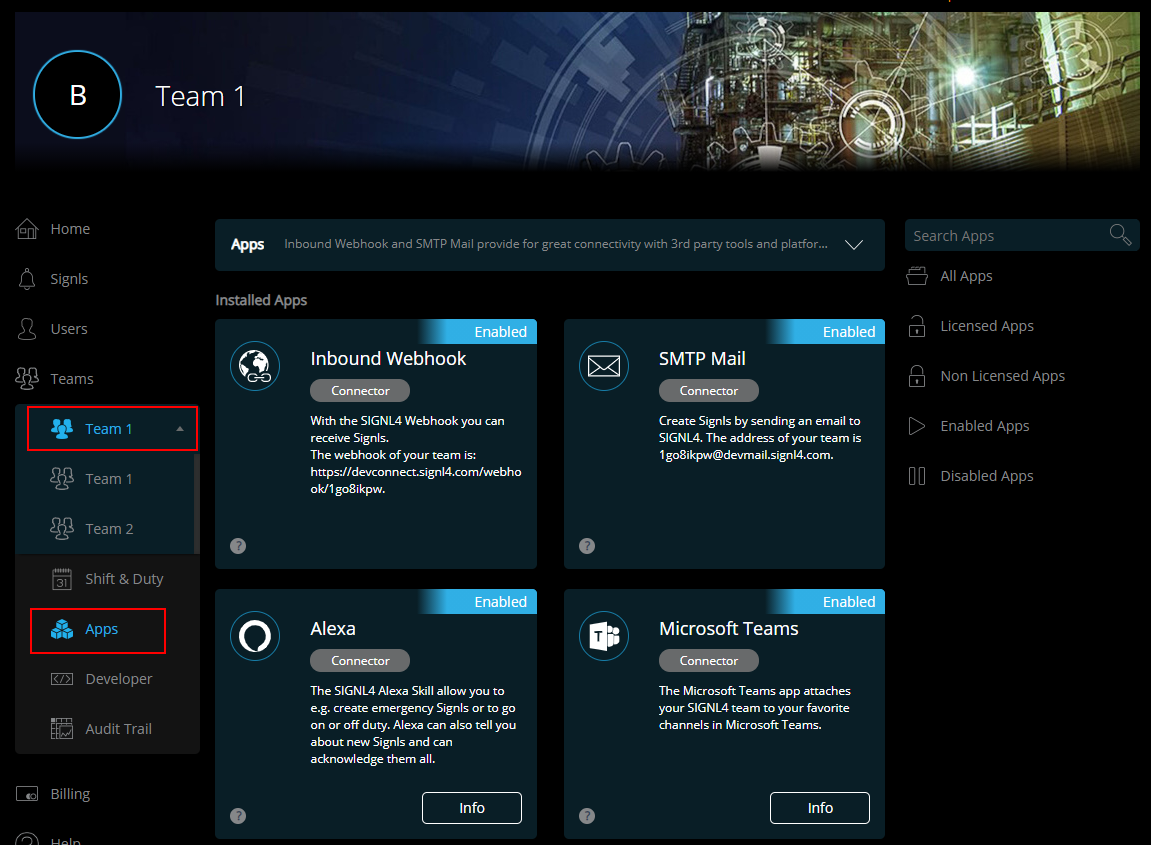
Task: Click the Signls bell icon
Action: [x=27, y=279]
